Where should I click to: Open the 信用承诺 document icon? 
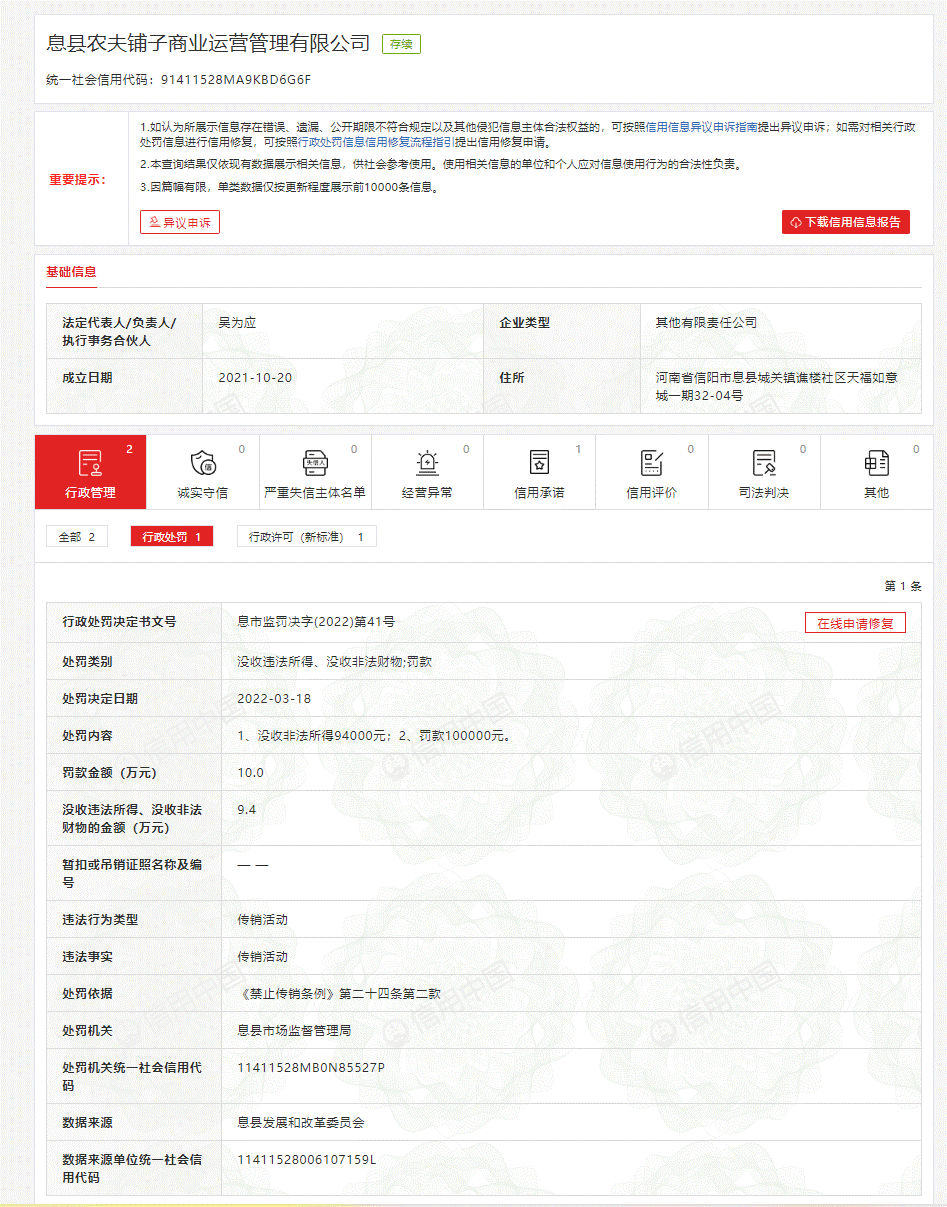[539, 463]
